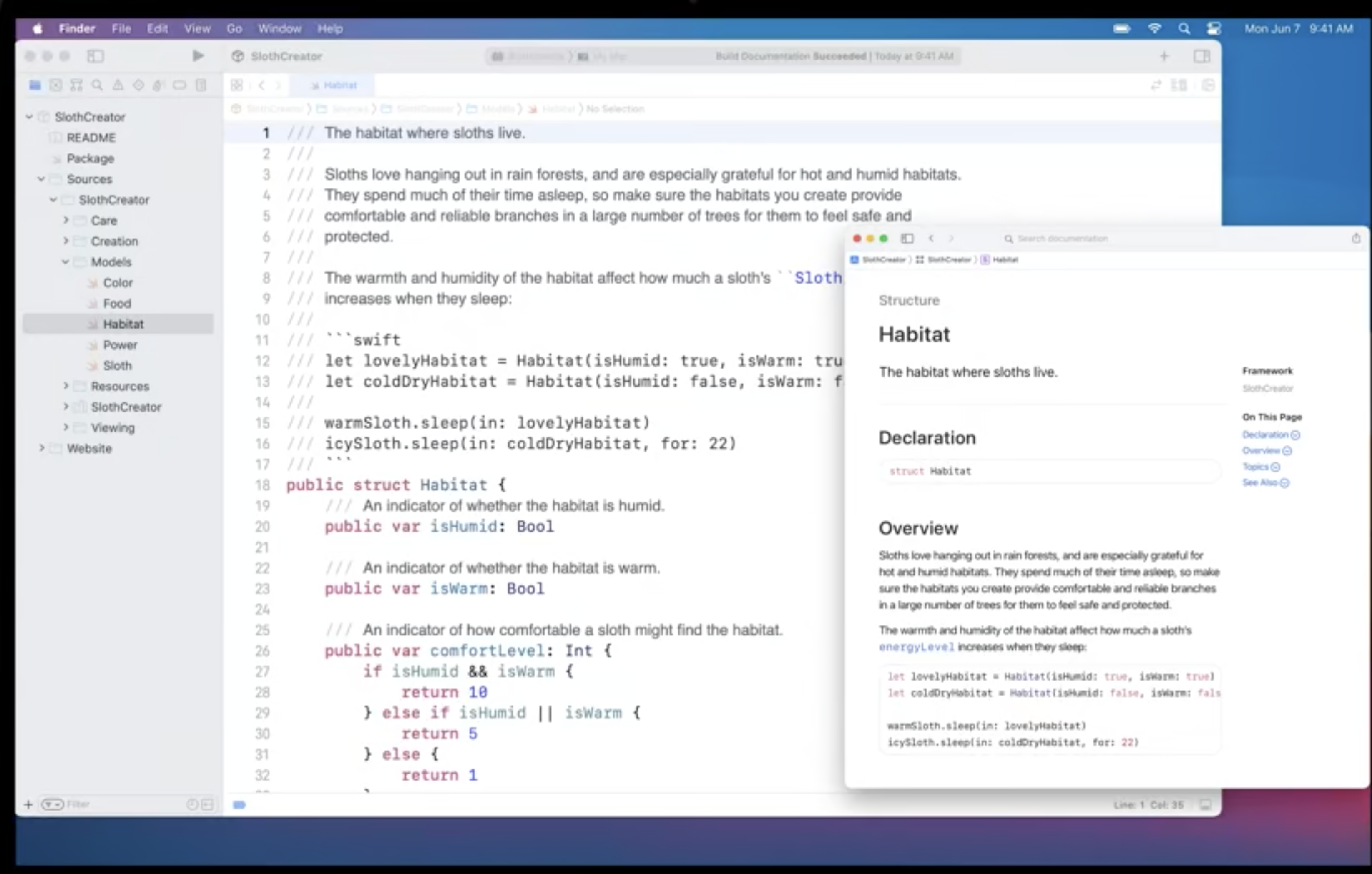
Task: Run the SlothCreator scheme with play button
Action: [198, 56]
